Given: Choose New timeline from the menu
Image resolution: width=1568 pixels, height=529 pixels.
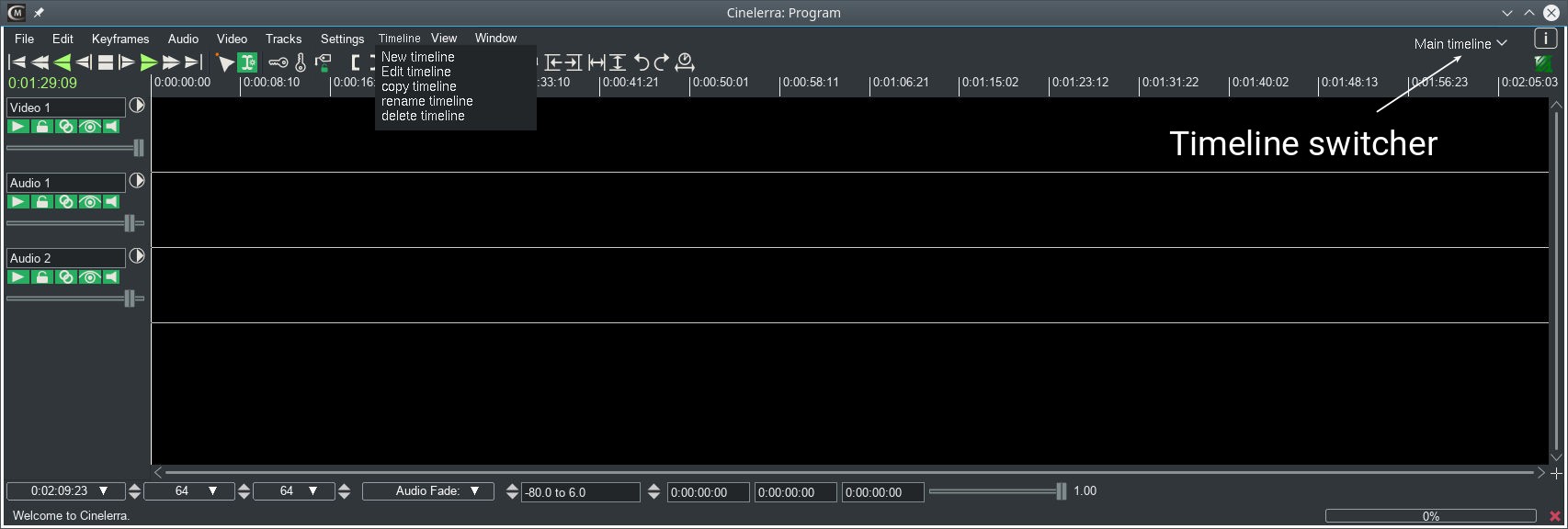Looking at the screenshot, I should [417, 57].
